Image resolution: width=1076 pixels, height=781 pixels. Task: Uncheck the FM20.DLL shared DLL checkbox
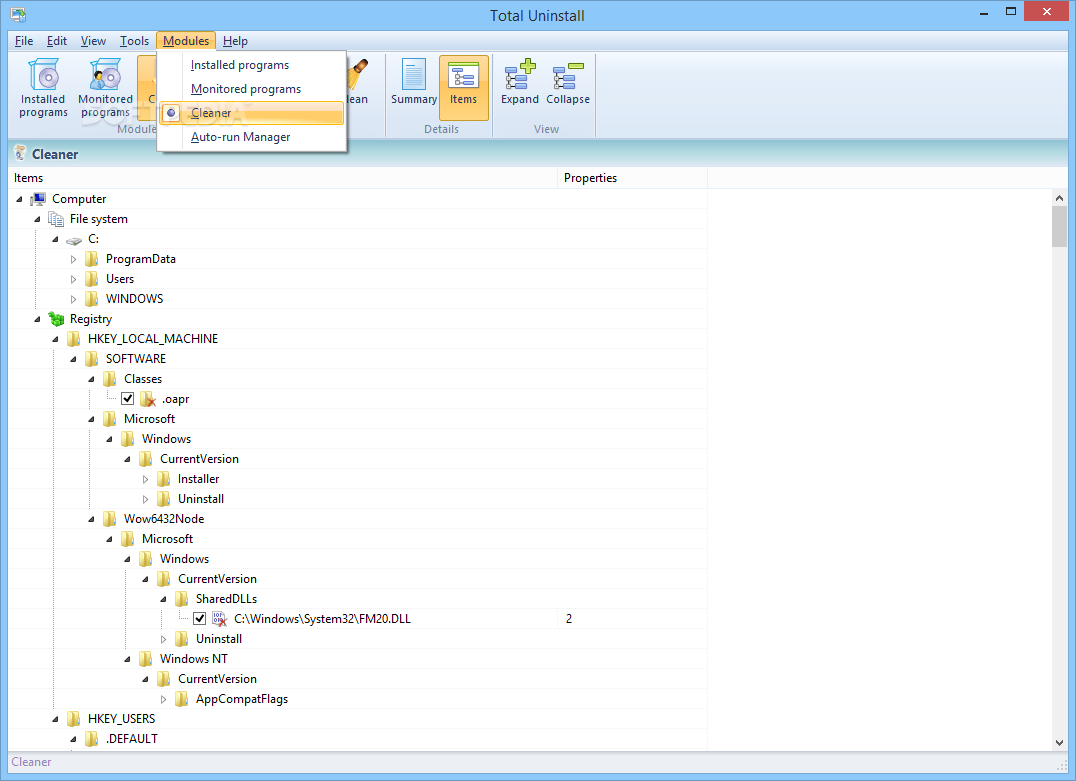click(200, 618)
